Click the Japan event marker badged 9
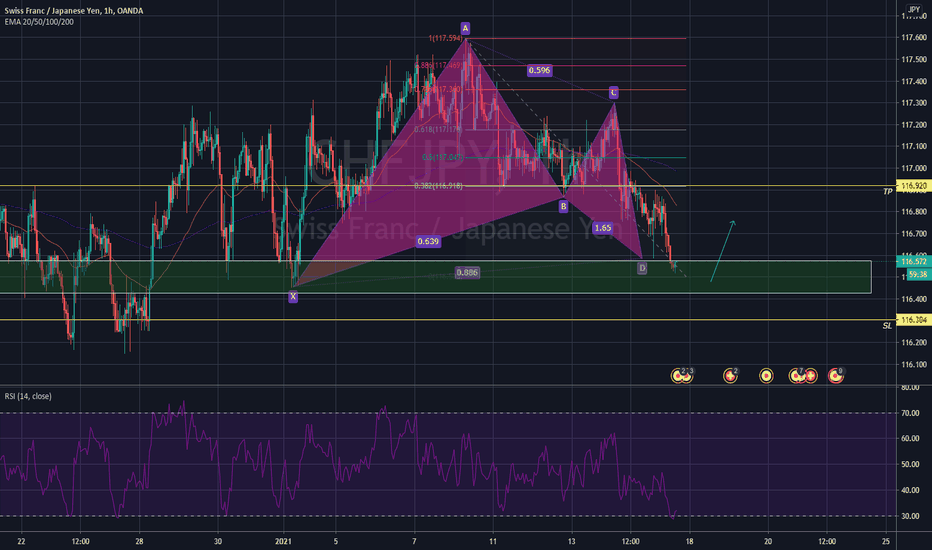 836,376
